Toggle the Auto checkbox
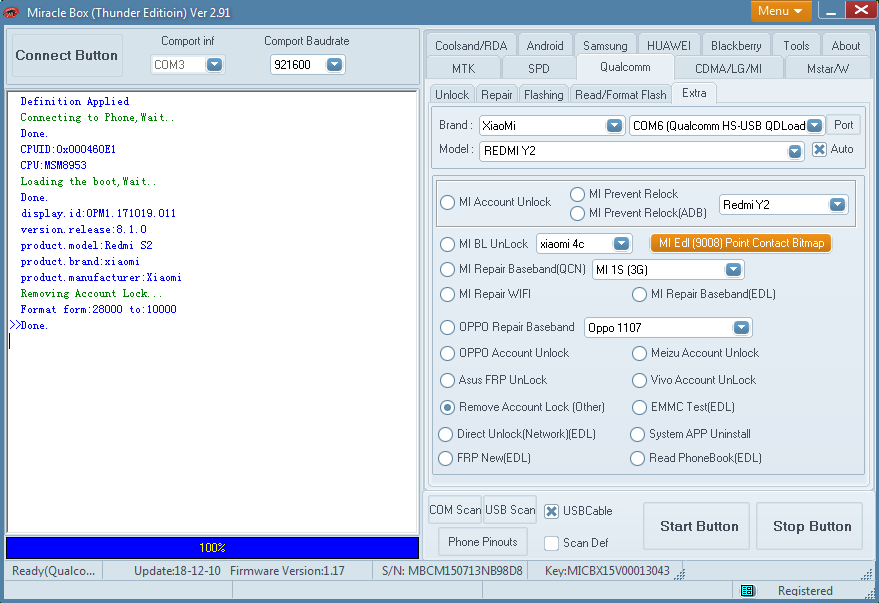This screenshot has width=879, height=603. (819, 149)
